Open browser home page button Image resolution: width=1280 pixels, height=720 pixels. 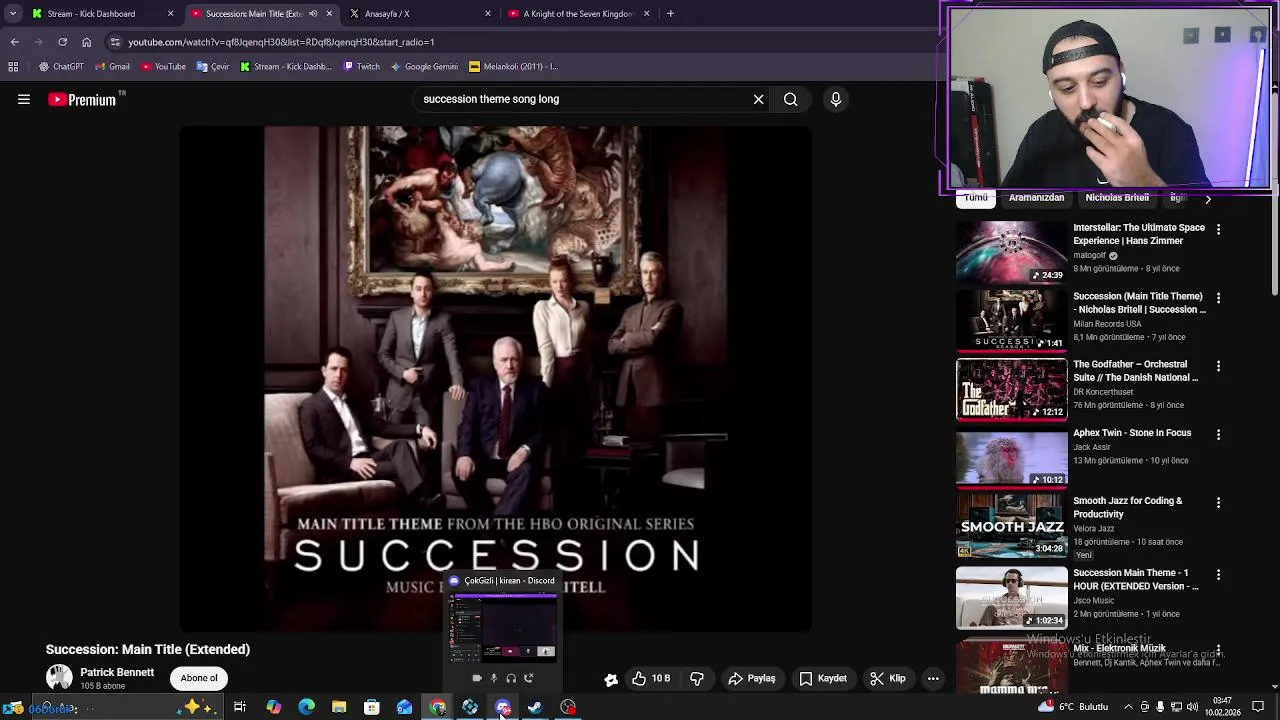(x=86, y=42)
